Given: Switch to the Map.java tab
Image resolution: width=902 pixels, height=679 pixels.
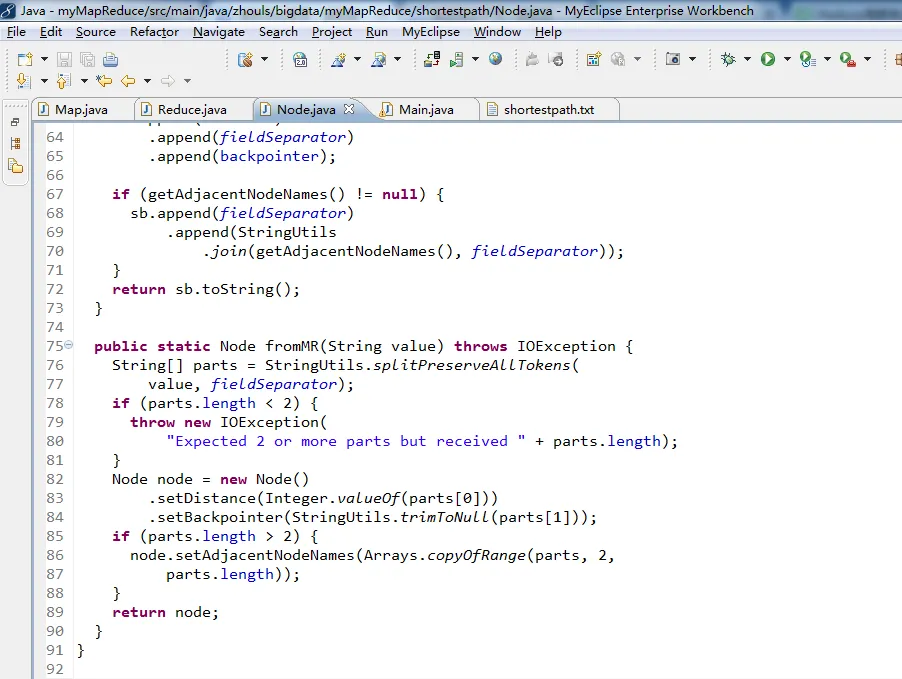Looking at the screenshot, I should coord(81,110).
